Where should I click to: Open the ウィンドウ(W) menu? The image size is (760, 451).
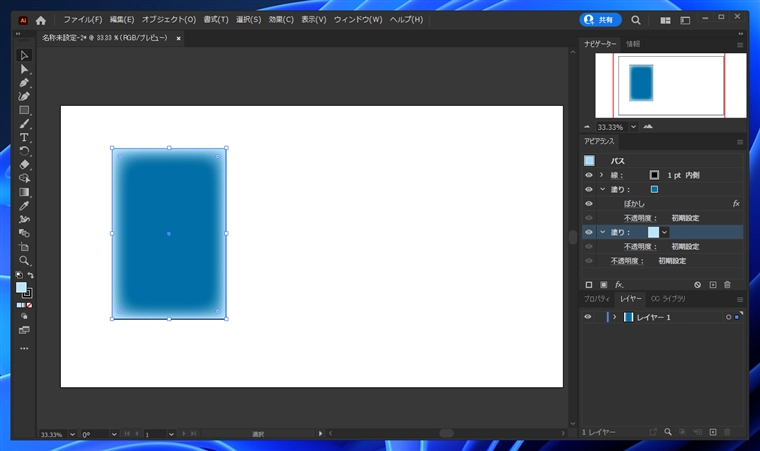click(358, 20)
